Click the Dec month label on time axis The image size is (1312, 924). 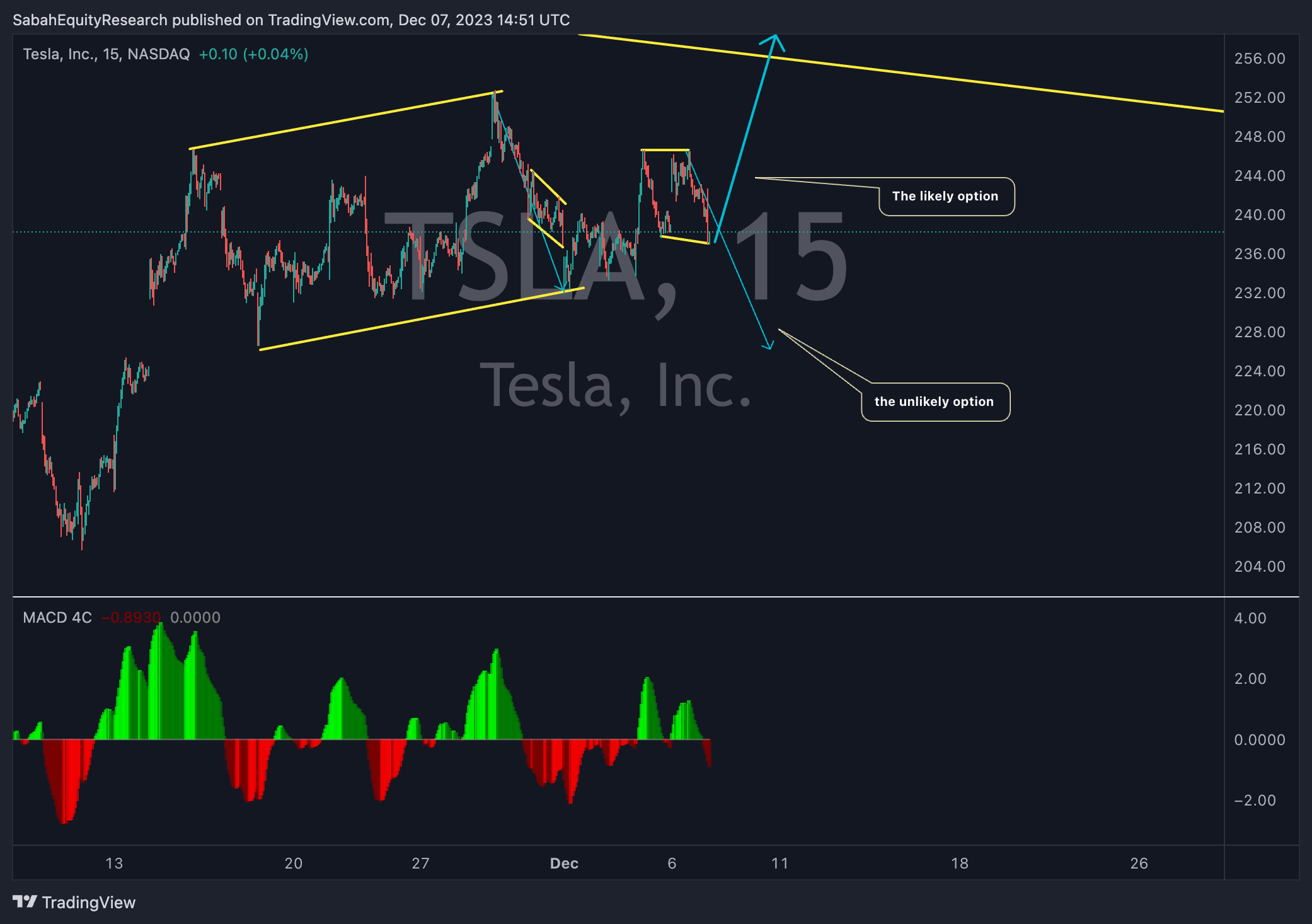click(564, 863)
